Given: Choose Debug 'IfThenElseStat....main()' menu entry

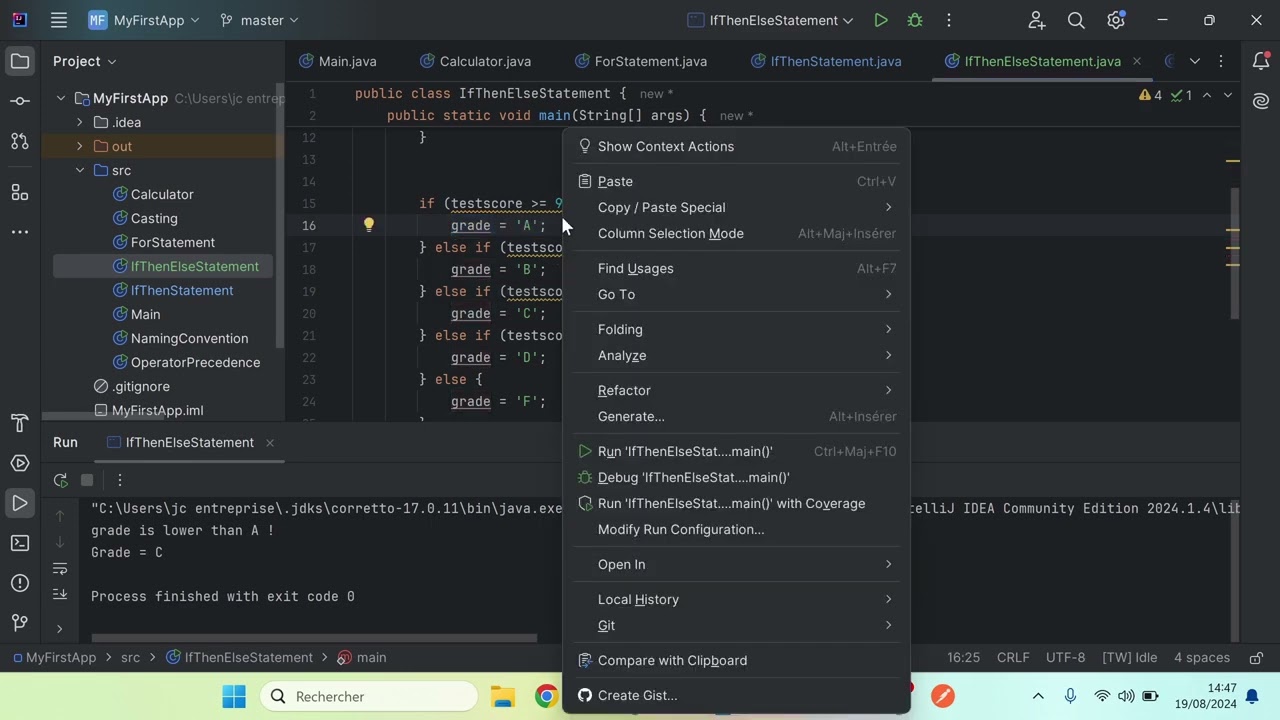Looking at the screenshot, I should [x=738, y=477].
